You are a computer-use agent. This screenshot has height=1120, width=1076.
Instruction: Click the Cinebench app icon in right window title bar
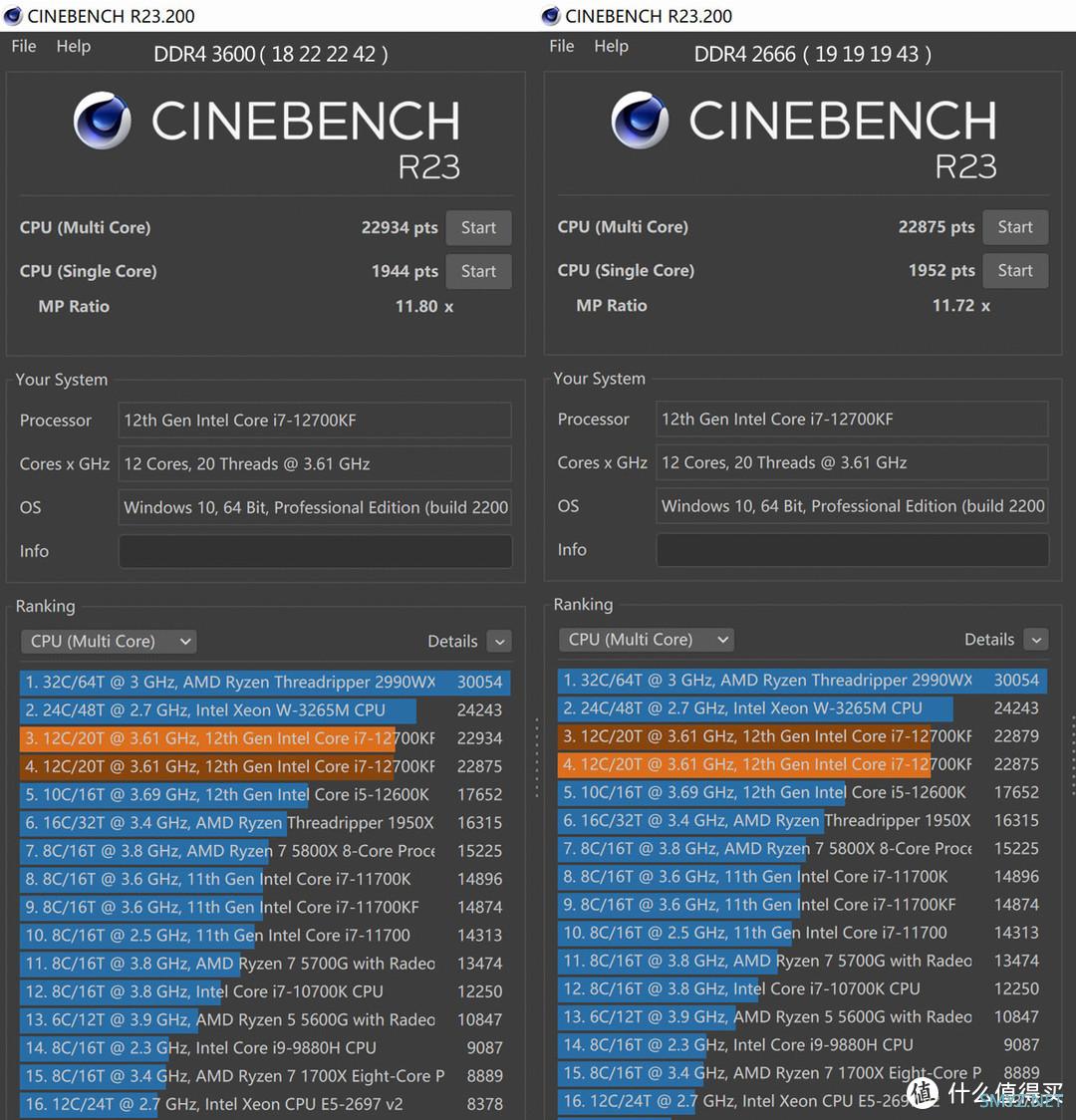tap(551, 16)
